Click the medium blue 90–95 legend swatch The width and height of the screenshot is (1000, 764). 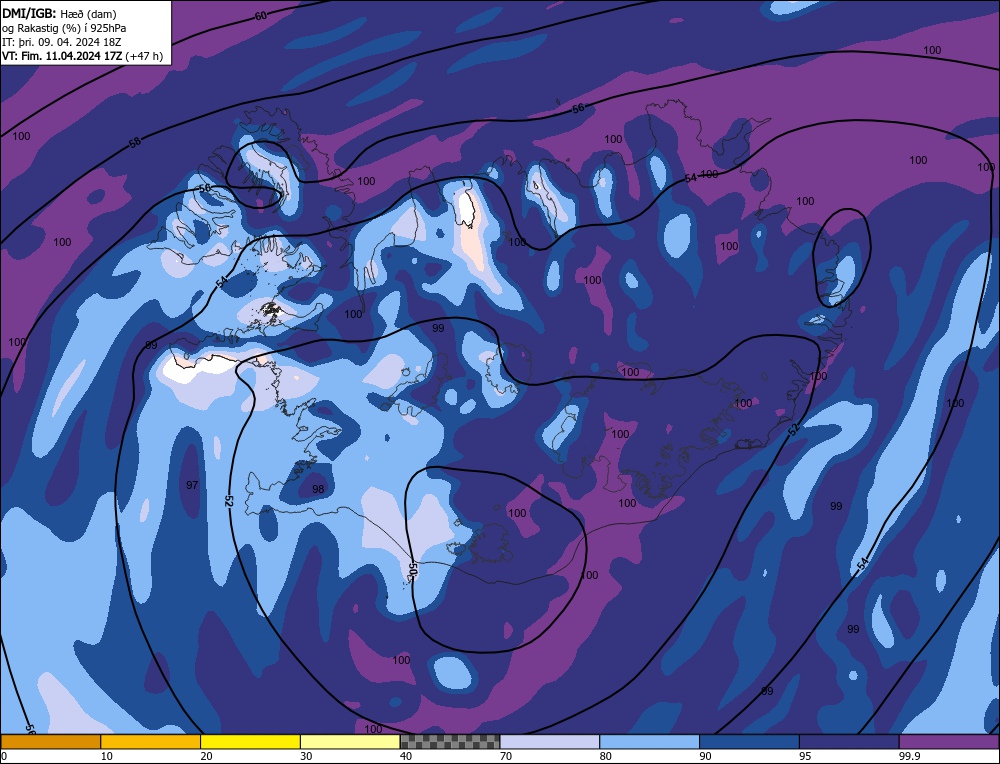(749, 742)
